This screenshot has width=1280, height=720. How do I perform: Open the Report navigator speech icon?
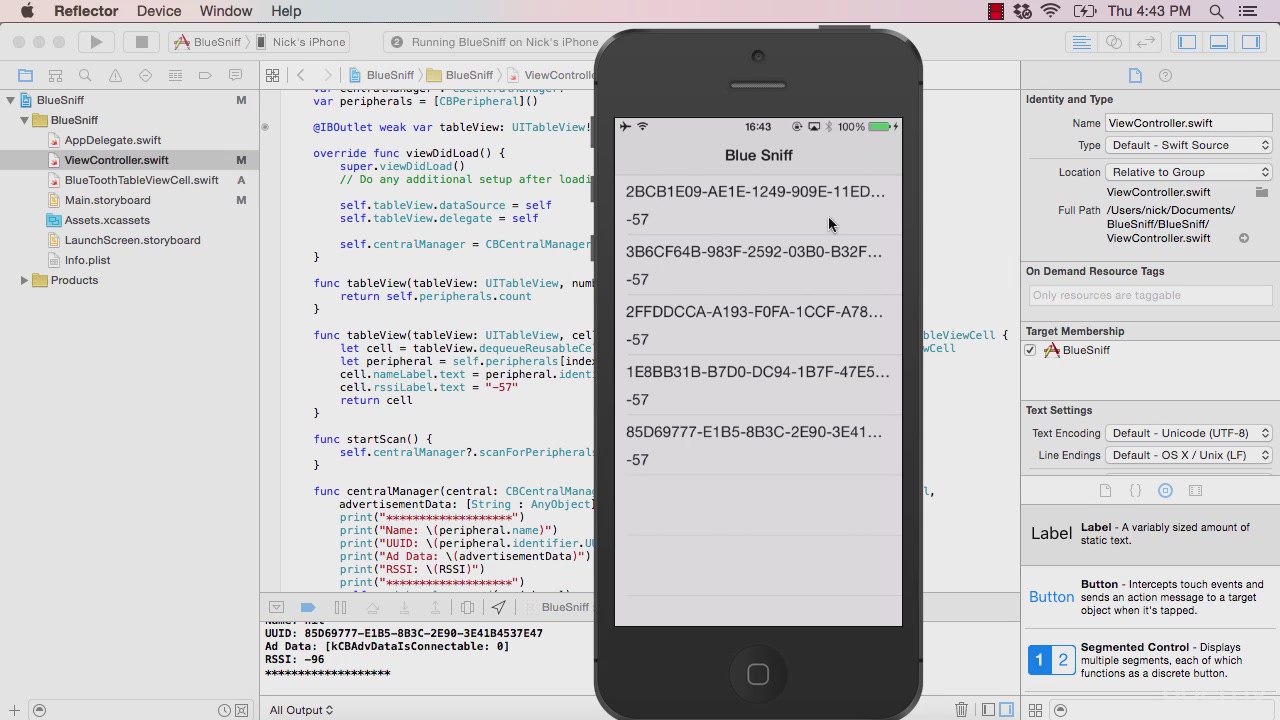(235, 75)
